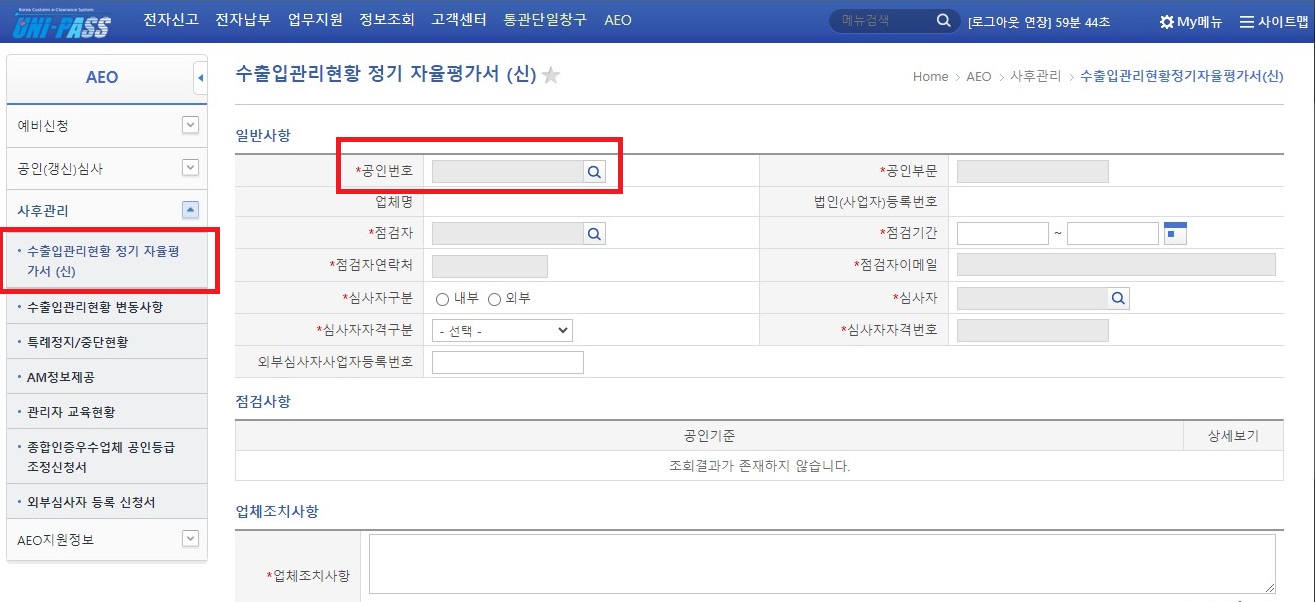
Task: Select the 외부 radio button
Action: tap(494, 299)
